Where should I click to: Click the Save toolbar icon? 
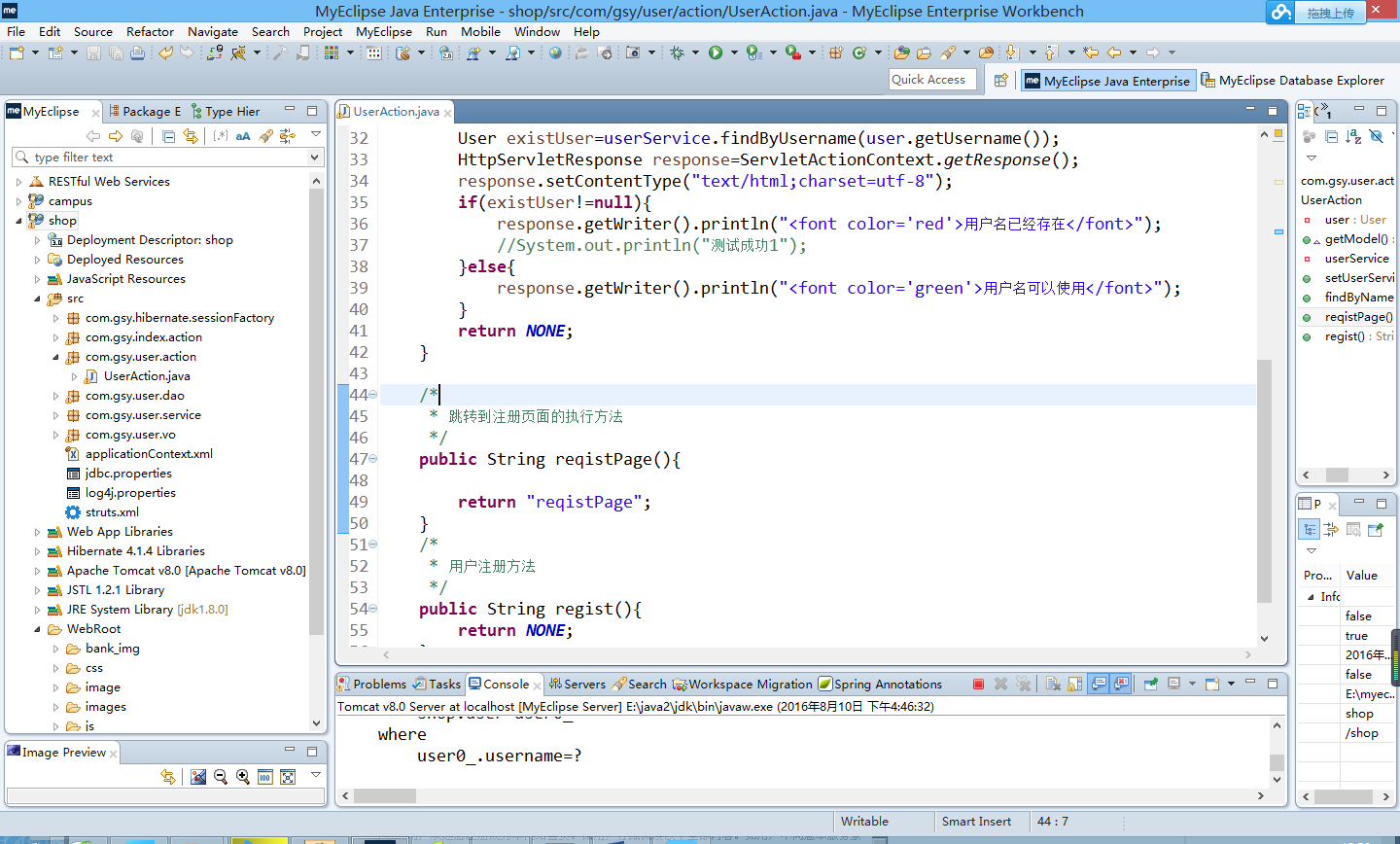pos(93,53)
